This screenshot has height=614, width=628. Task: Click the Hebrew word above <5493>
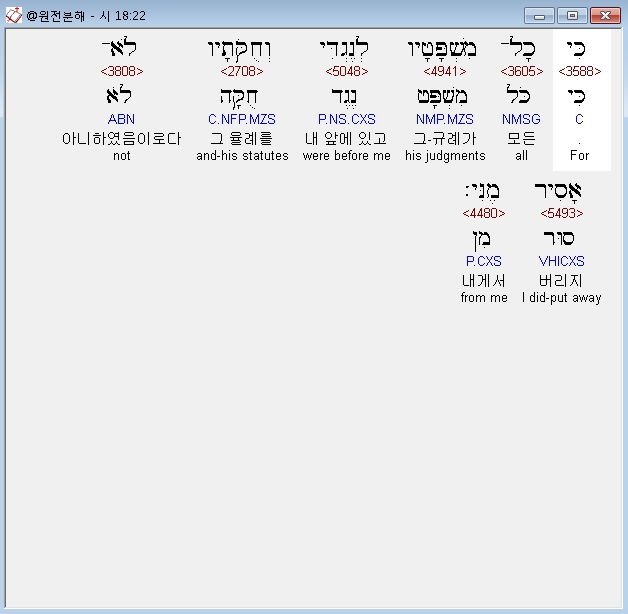coord(558,191)
